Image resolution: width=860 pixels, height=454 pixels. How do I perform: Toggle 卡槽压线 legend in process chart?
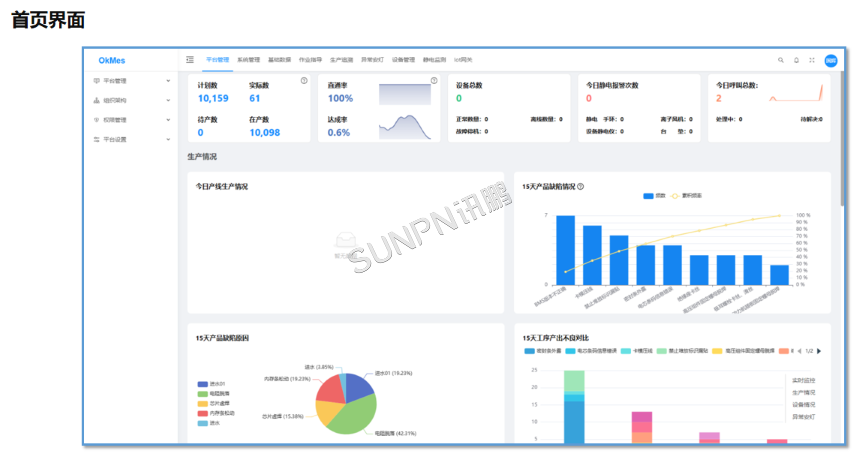tap(637, 351)
